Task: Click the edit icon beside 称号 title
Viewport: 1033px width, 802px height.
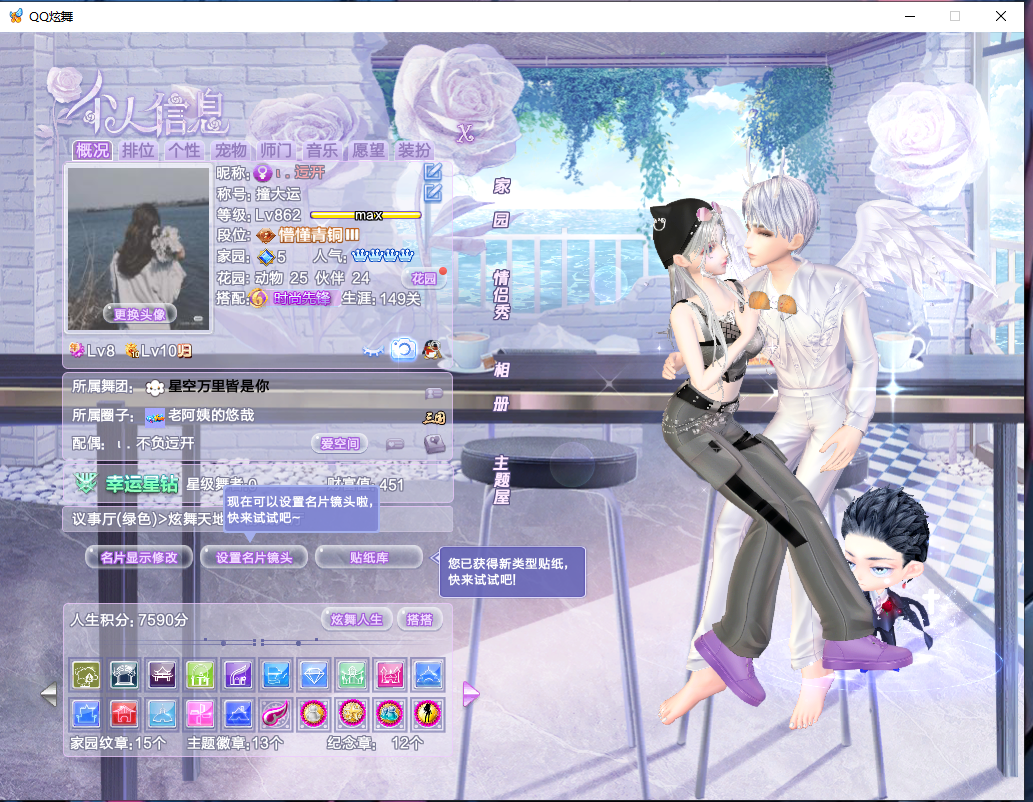Action: (433, 192)
